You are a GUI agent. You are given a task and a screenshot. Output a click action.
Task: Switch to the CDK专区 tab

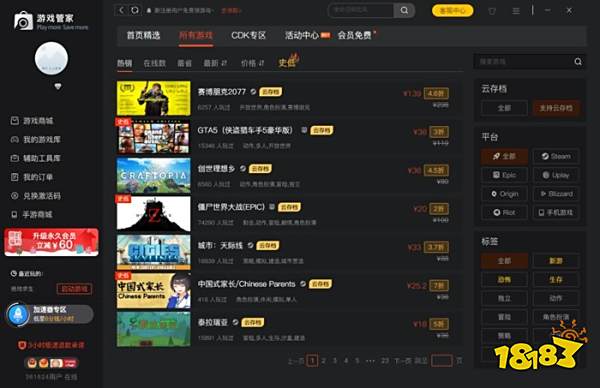(248, 36)
